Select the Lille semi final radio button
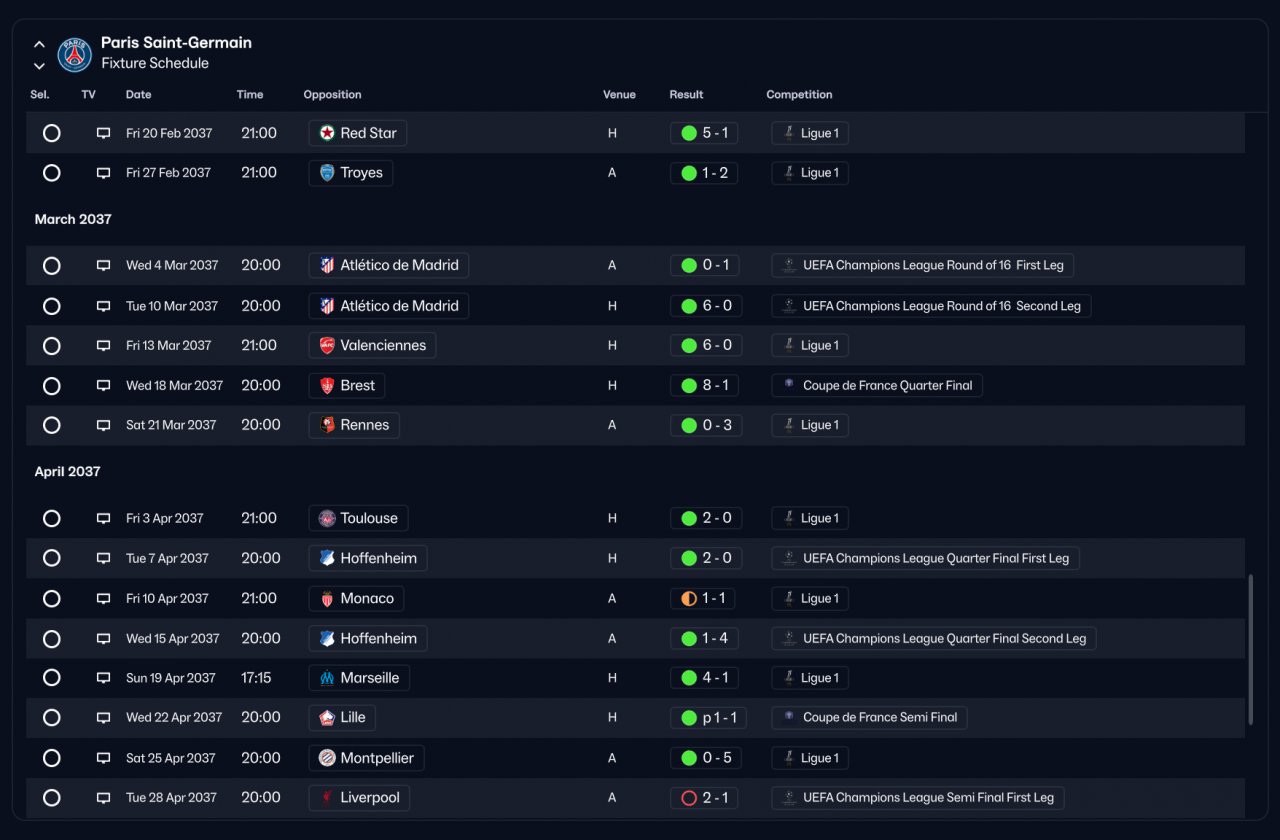 pos(52,718)
